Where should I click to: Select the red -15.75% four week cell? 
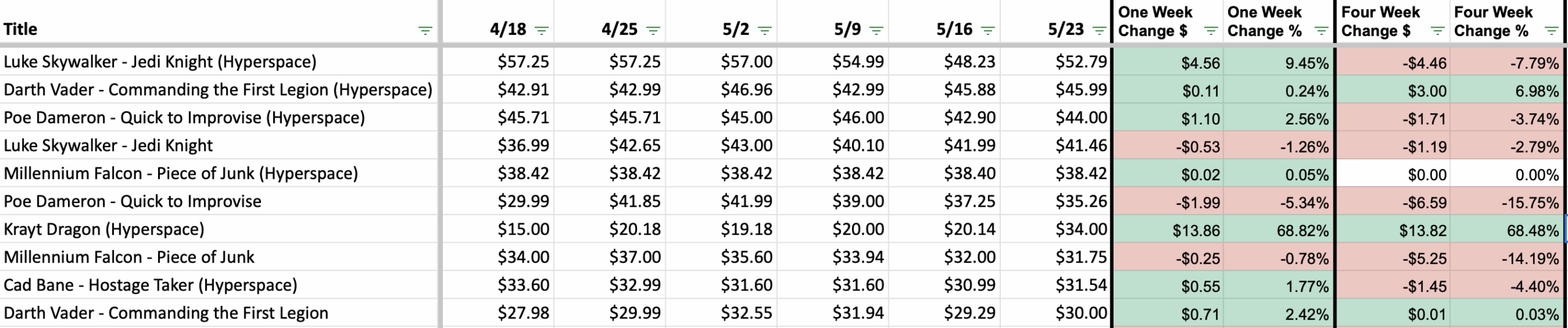pos(1506,202)
